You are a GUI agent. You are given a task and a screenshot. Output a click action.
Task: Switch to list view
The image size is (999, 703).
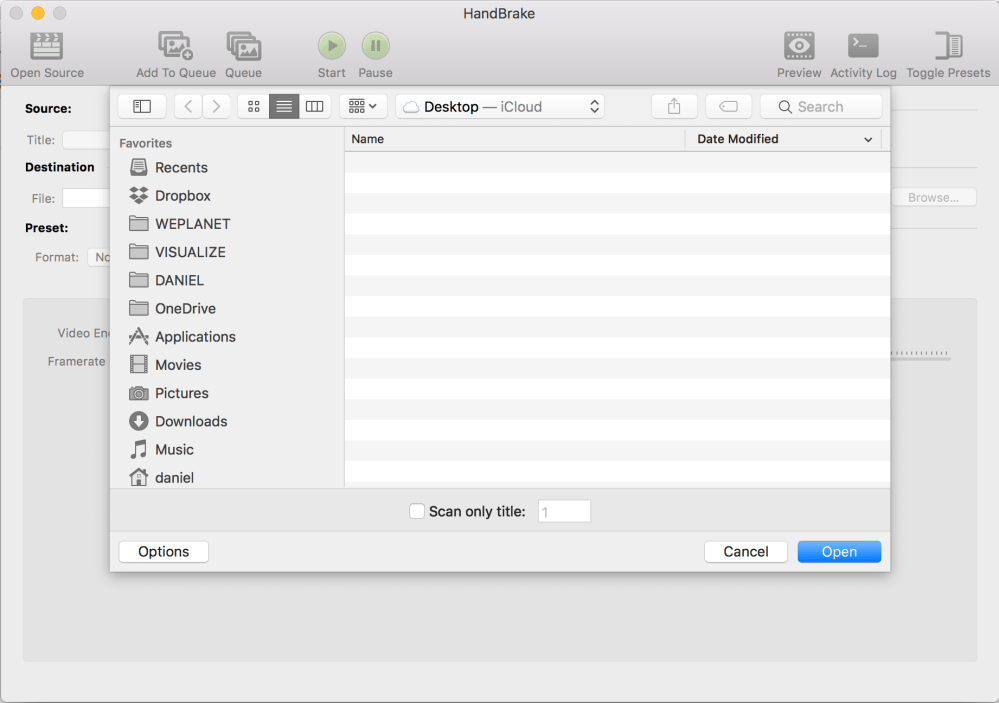coord(284,106)
